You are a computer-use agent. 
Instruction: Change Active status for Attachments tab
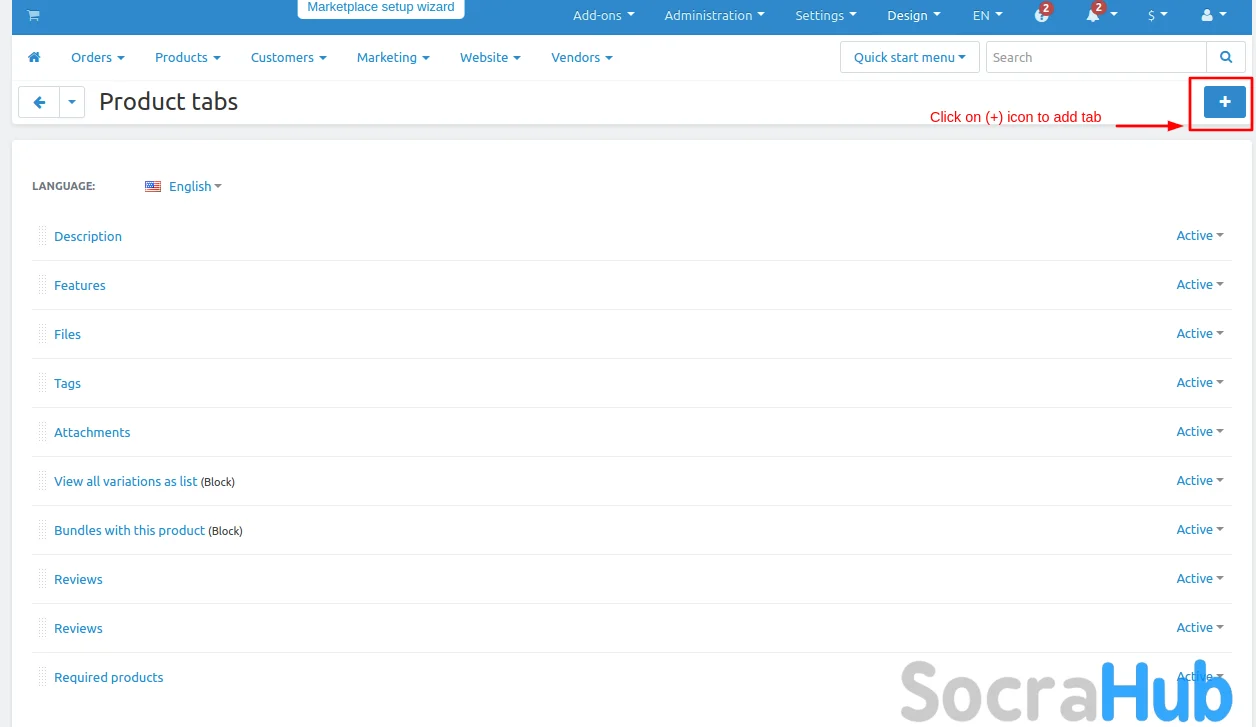click(x=1200, y=432)
